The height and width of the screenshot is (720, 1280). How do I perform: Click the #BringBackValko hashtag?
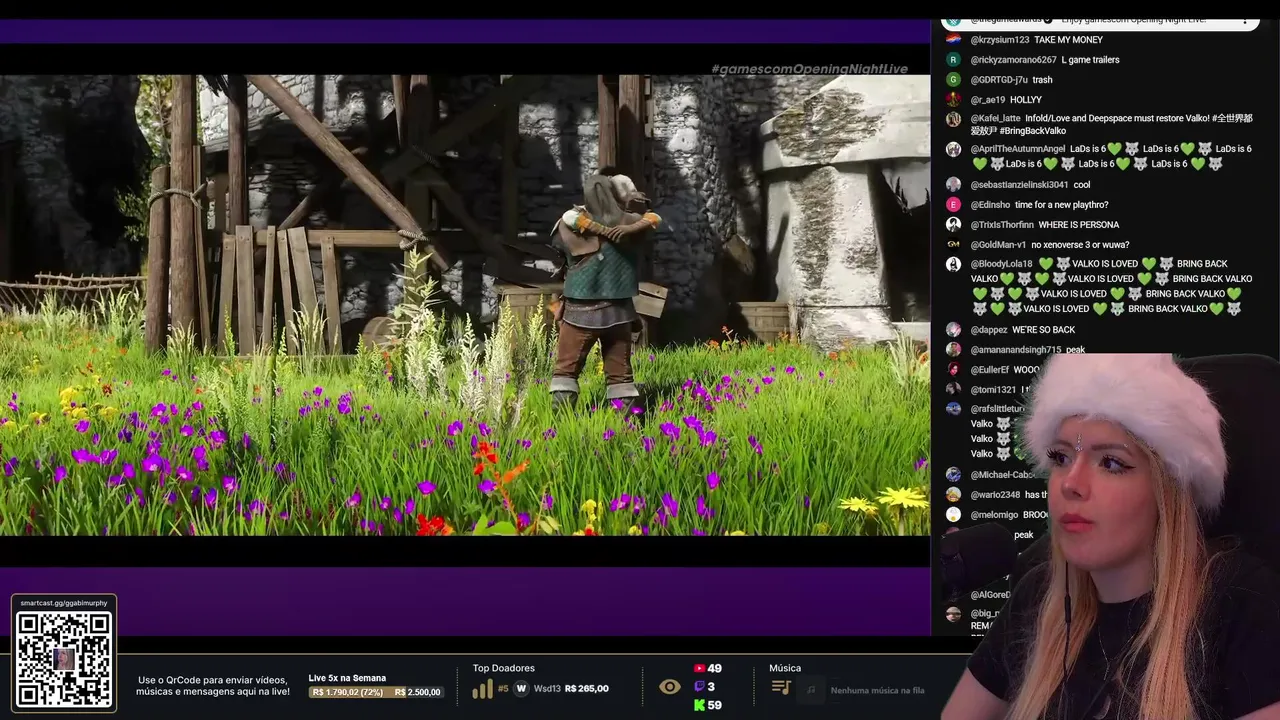coord(1032,131)
